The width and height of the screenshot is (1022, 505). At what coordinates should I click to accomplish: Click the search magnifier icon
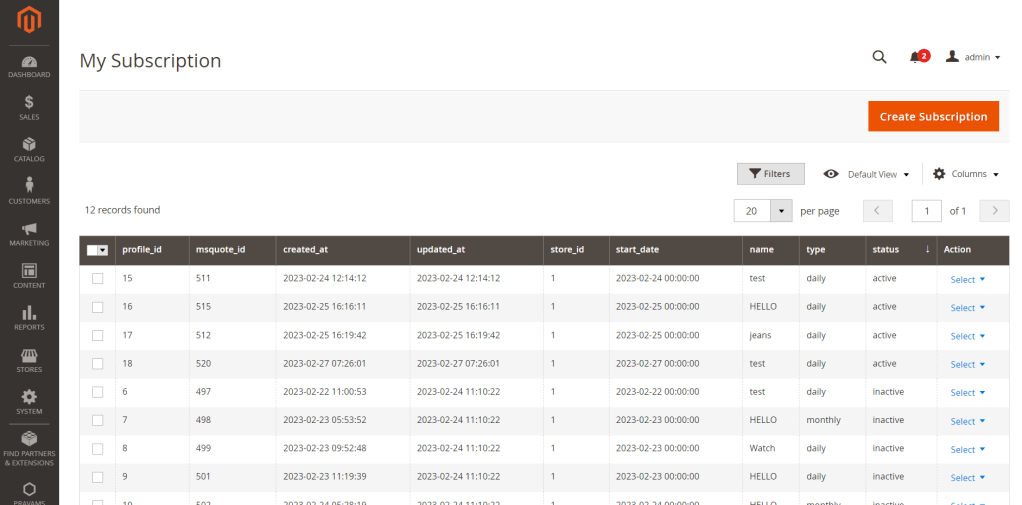(879, 57)
